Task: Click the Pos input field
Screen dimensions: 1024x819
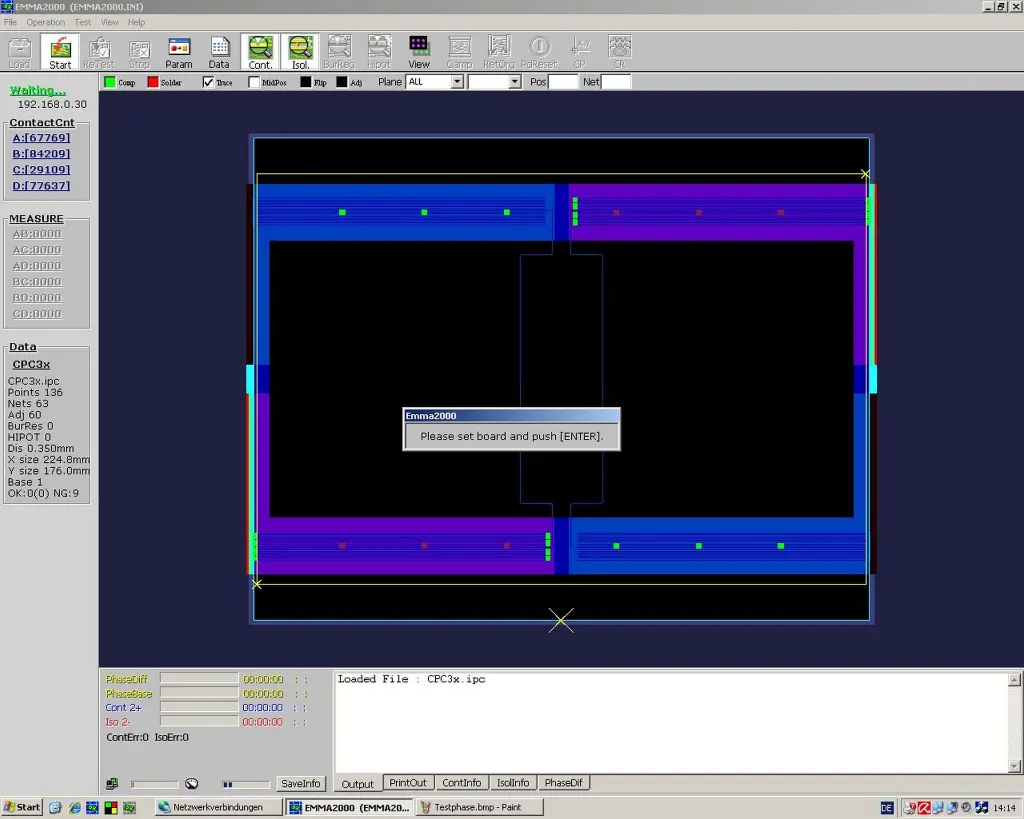Action: pyautogui.click(x=563, y=82)
